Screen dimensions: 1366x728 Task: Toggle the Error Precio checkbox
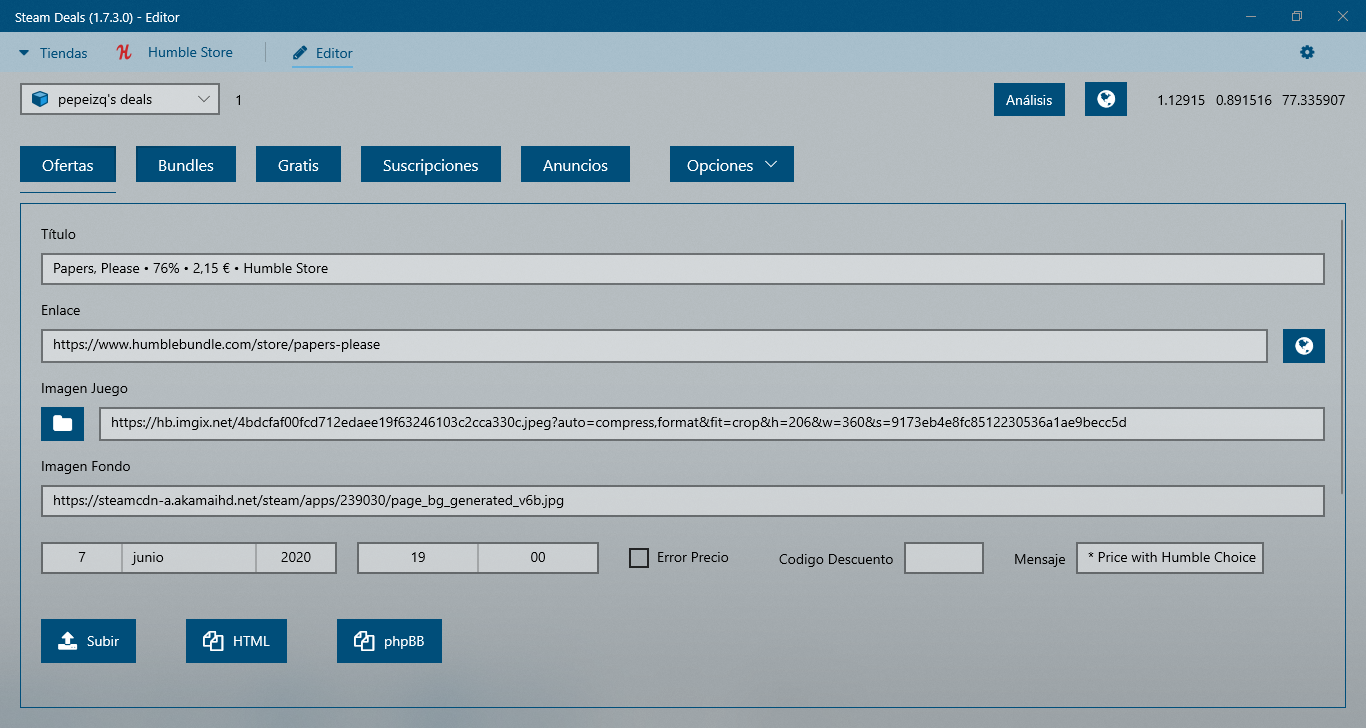tap(639, 557)
